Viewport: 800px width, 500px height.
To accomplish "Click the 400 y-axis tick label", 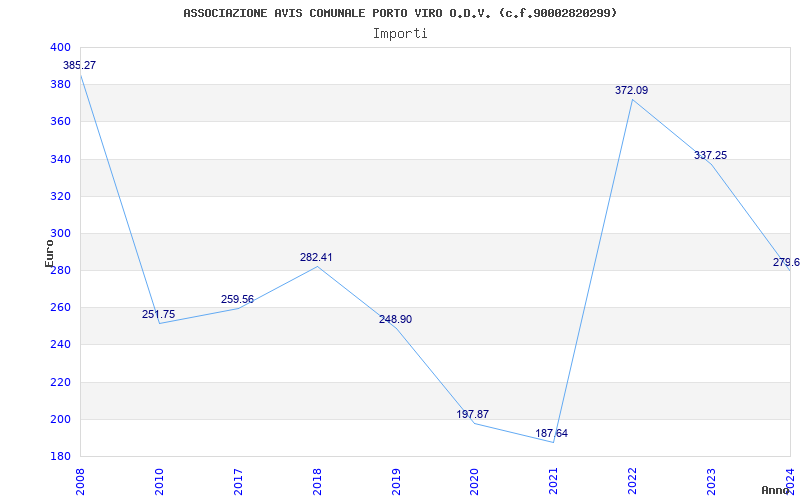I will 60,47.
